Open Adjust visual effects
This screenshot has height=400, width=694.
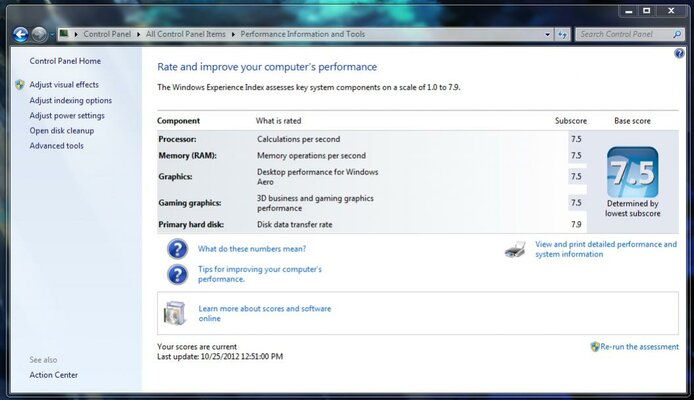(64, 85)
